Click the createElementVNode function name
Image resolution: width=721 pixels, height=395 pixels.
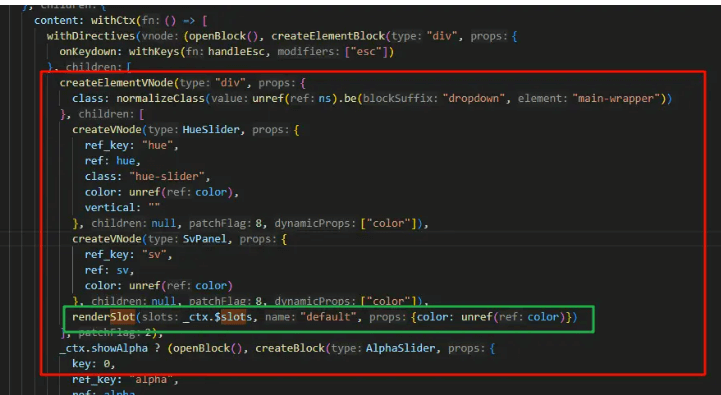coord(116,83)
